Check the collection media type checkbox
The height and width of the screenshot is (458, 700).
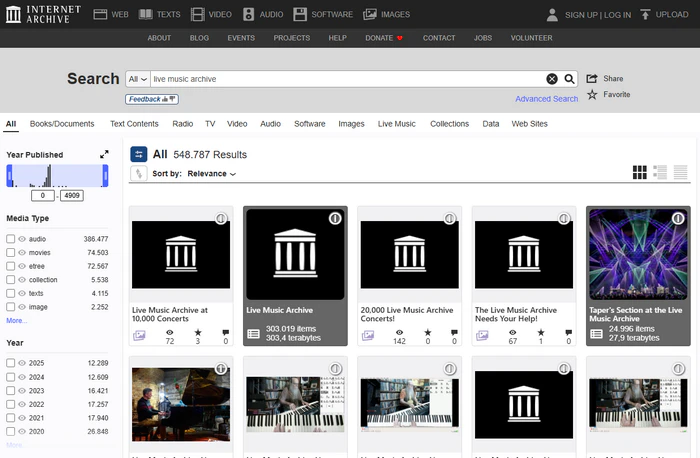point(10,280)
